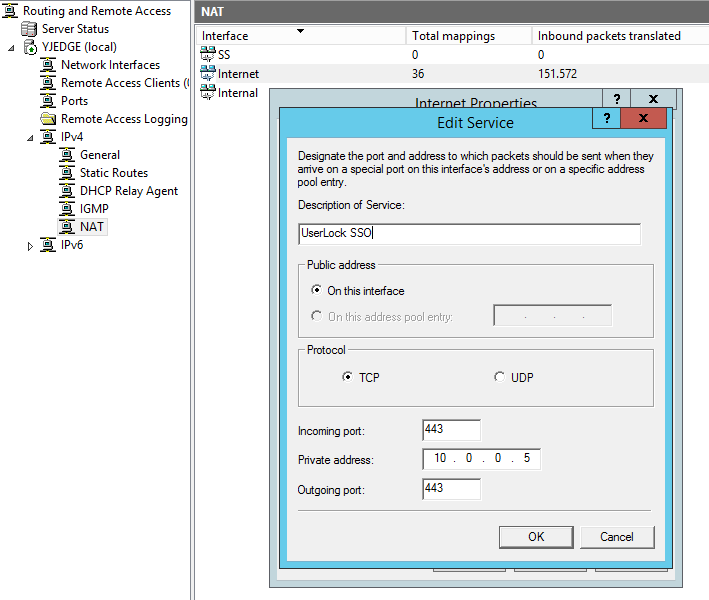Close the Edit Service dialog
This screenshot has width=709, height=600.
(x=643, y=118)
